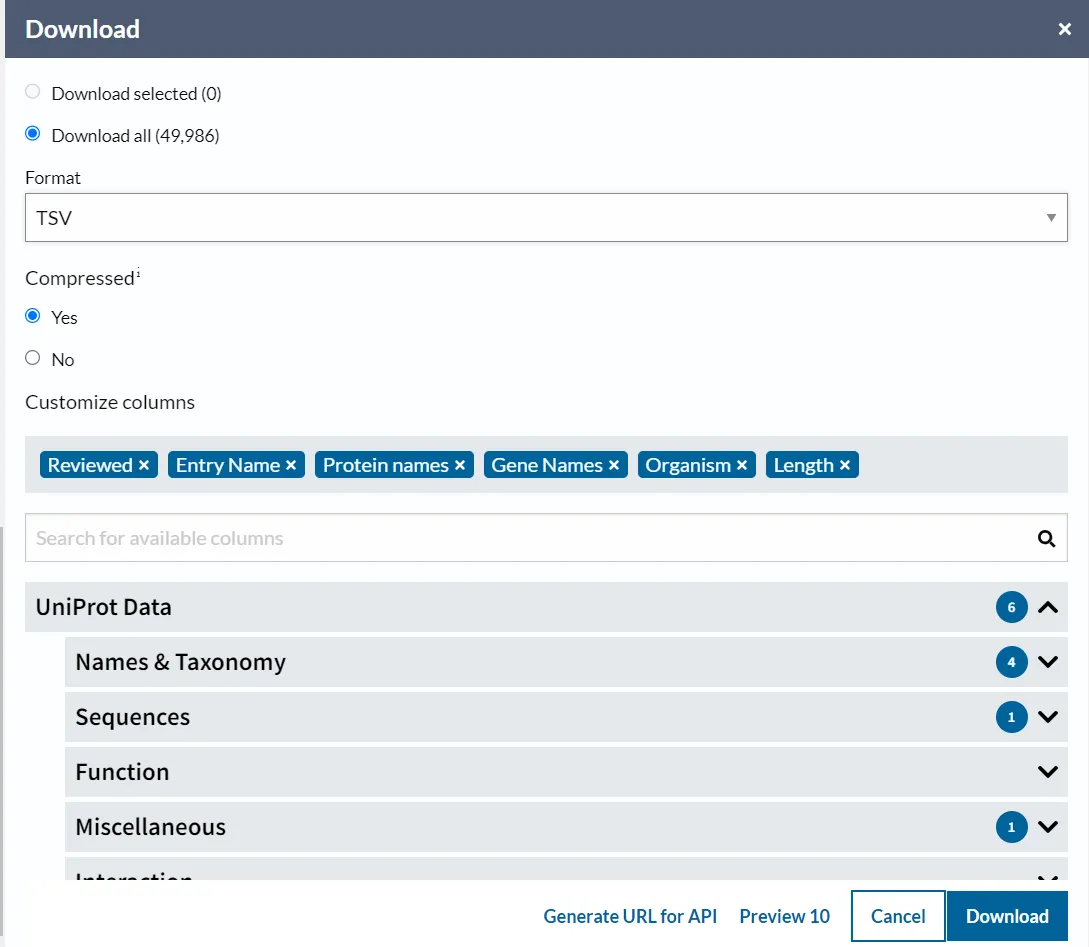Close the Download dialog
This screenshot has height=947, width=1089.
[x=1065, y=30]
